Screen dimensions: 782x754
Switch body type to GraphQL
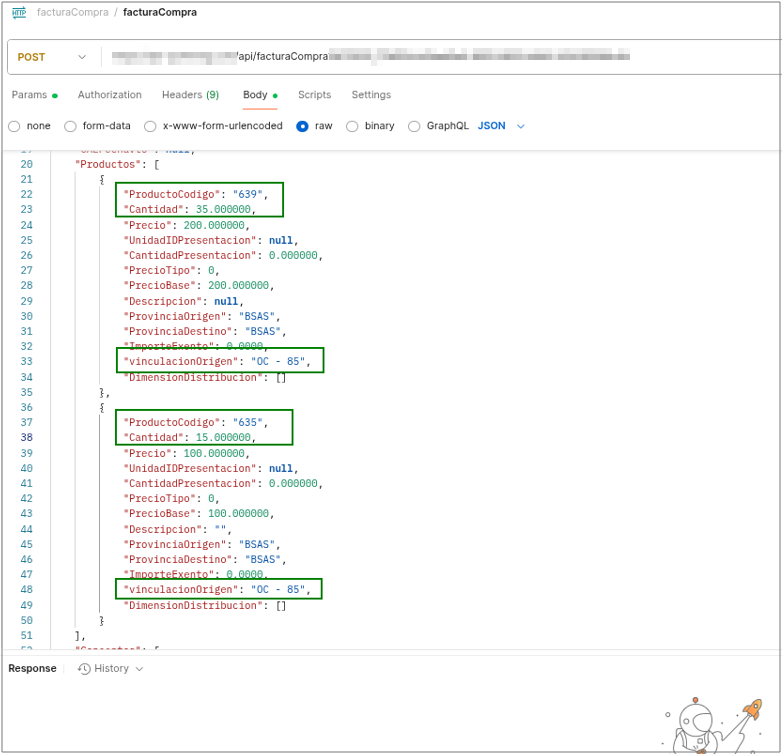tap(414, 126)
